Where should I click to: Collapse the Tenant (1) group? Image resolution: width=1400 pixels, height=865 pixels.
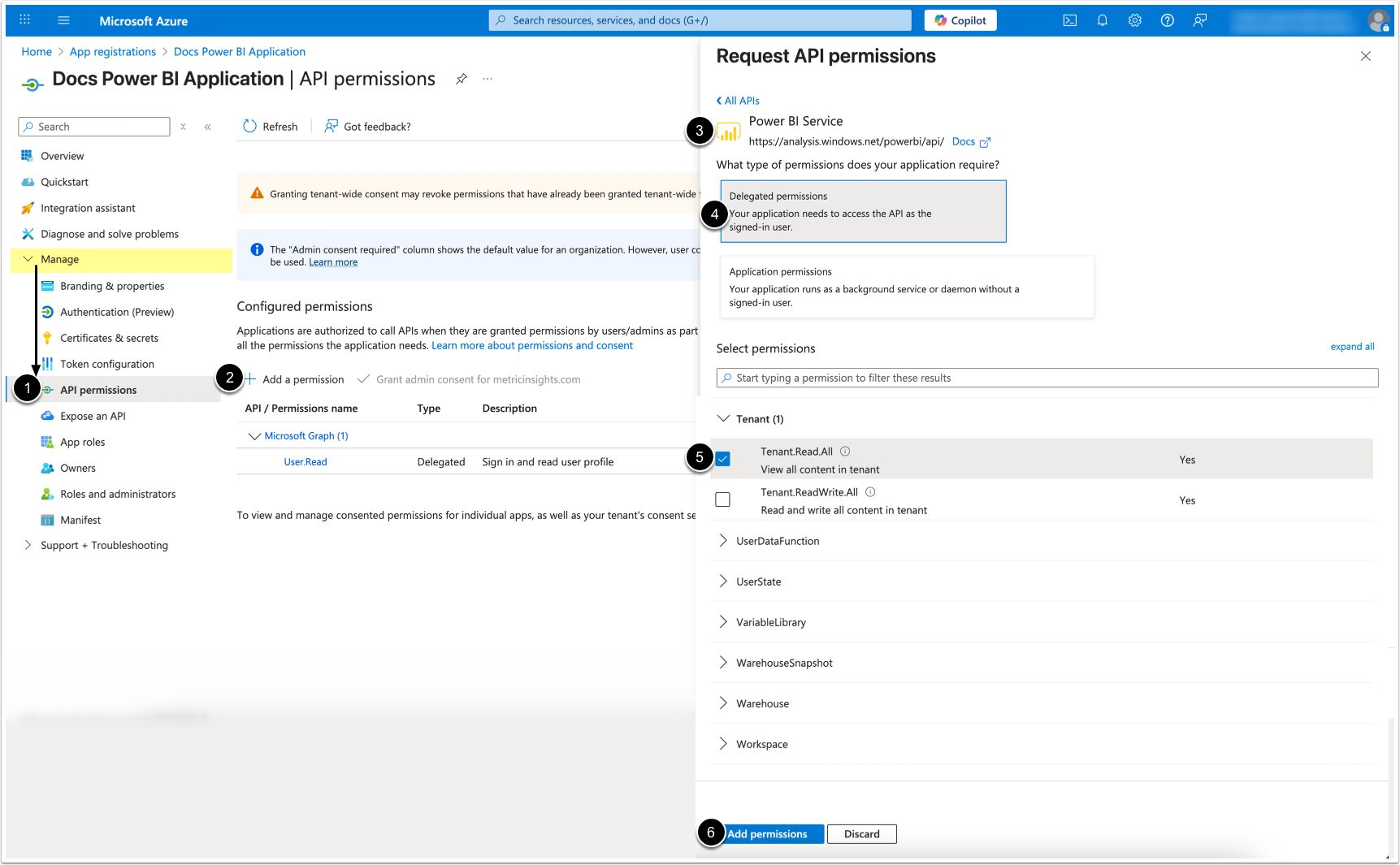723,419
